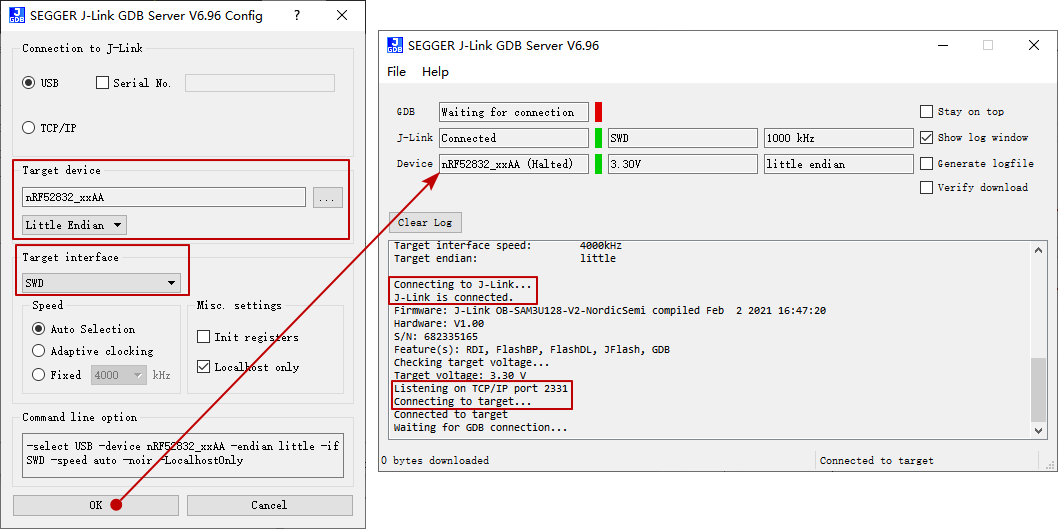Screen dimensions: 1061x529
Task: Click the target device name field
Action: 164,198
